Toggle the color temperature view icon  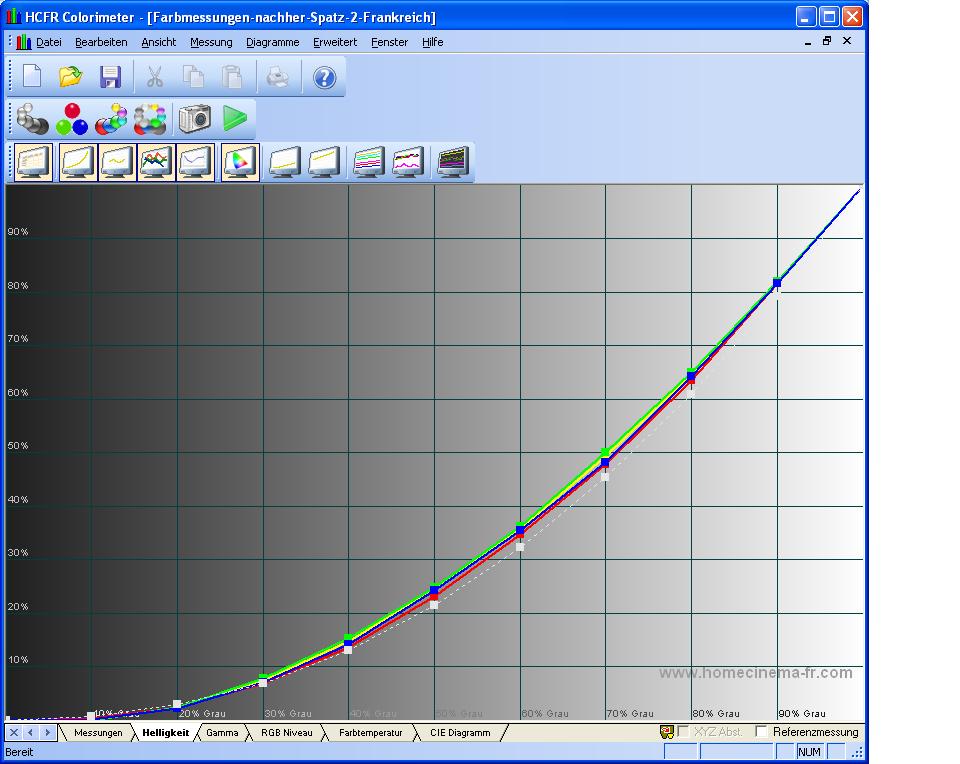195,162
